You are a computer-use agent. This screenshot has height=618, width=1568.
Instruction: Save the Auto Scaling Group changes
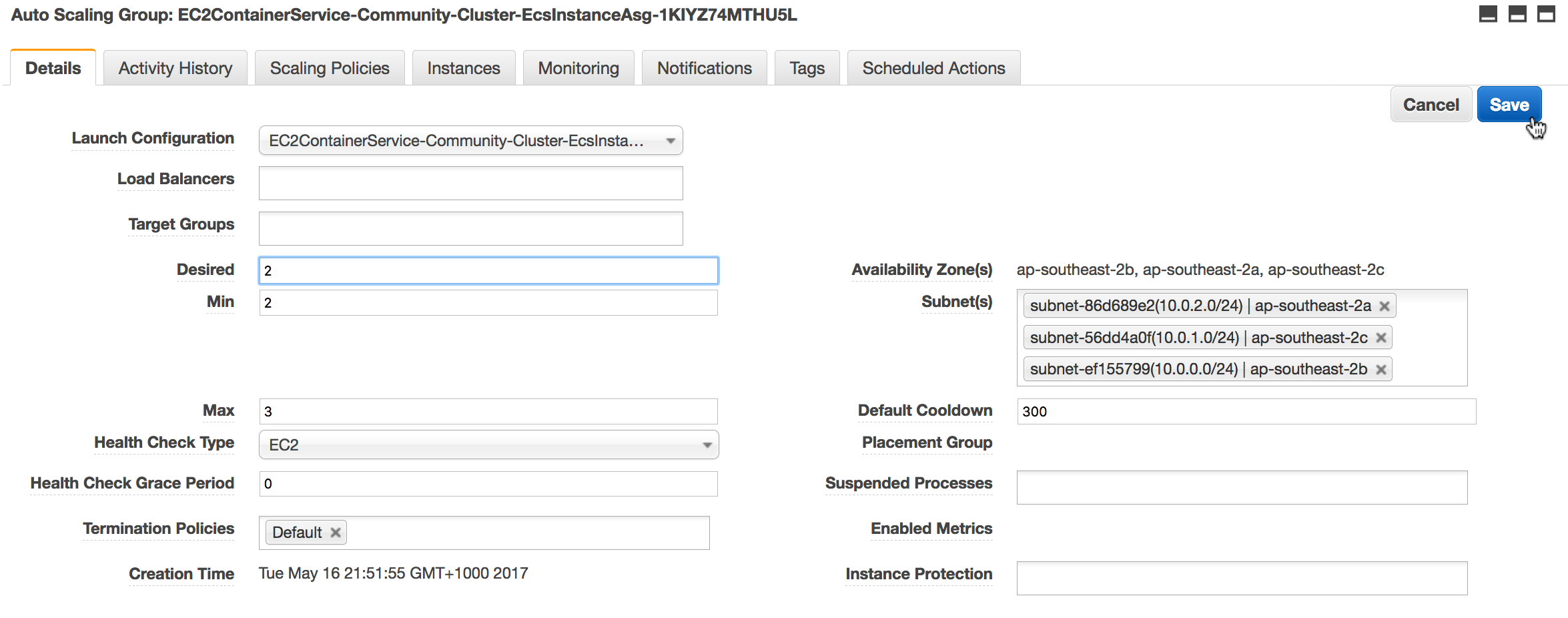click(1509, 105)
